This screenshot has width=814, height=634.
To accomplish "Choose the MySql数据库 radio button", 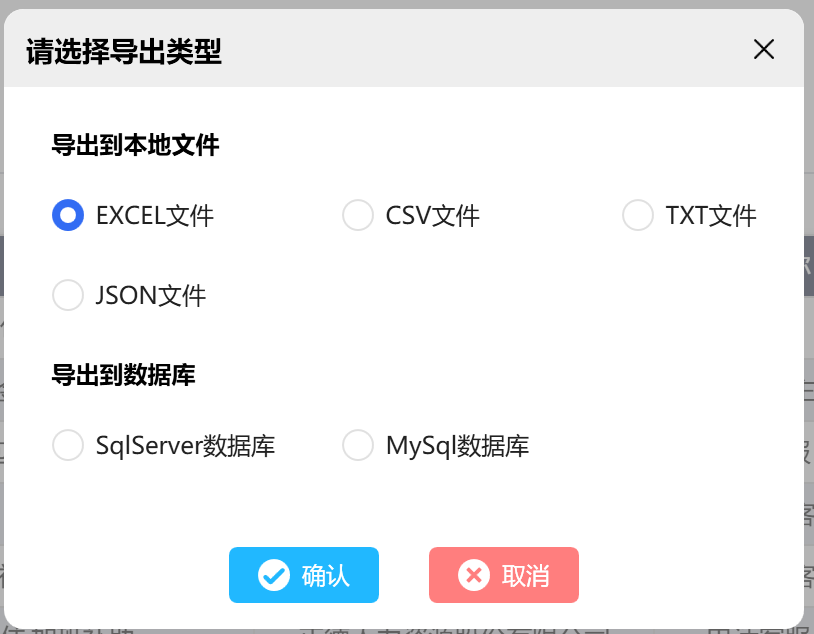I will [x=358, y=445].
